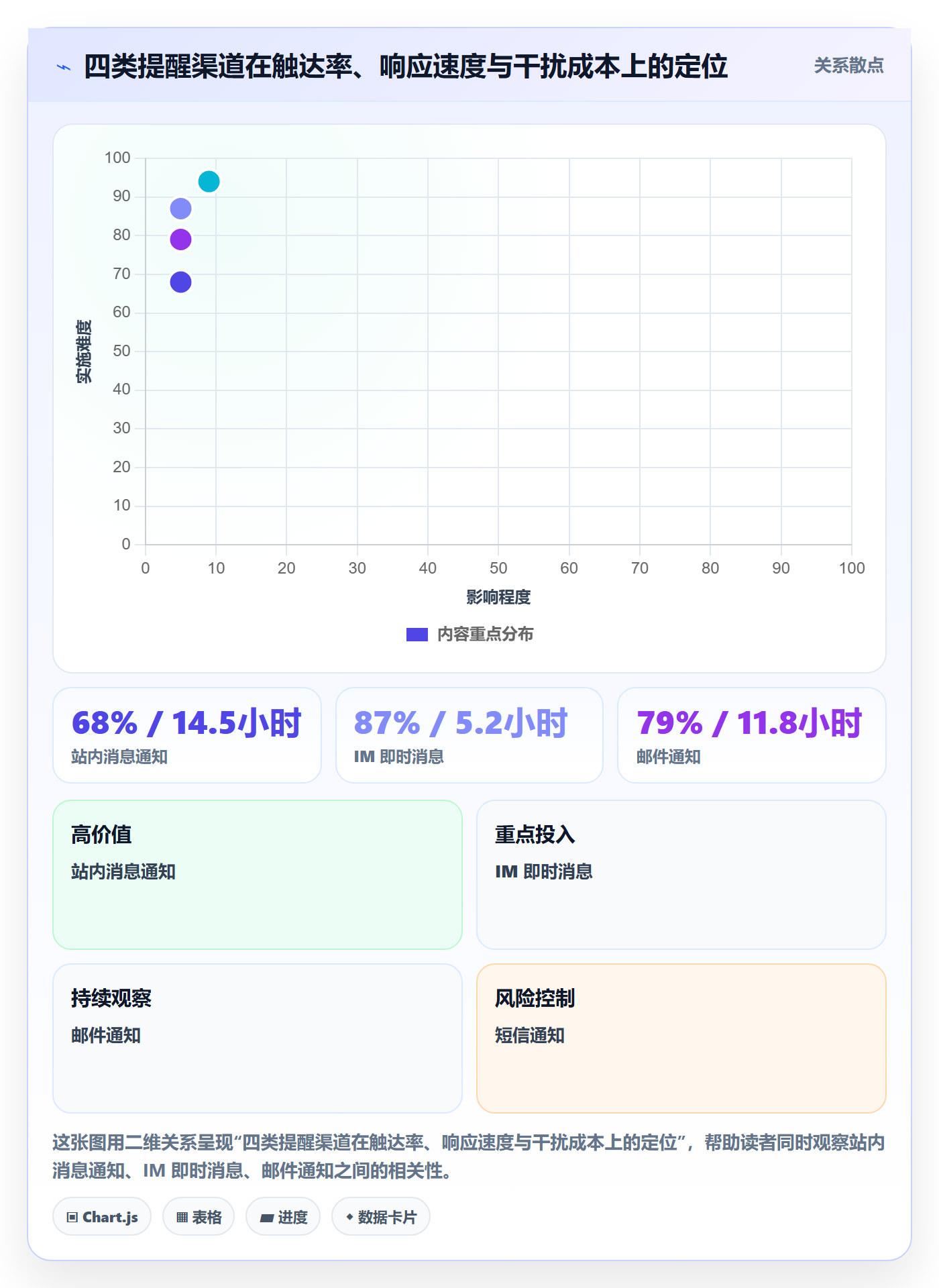Screen dimensions: 939x1288
Task: Click the 风险控制 quadrant heading
Action: coord(535,998)
